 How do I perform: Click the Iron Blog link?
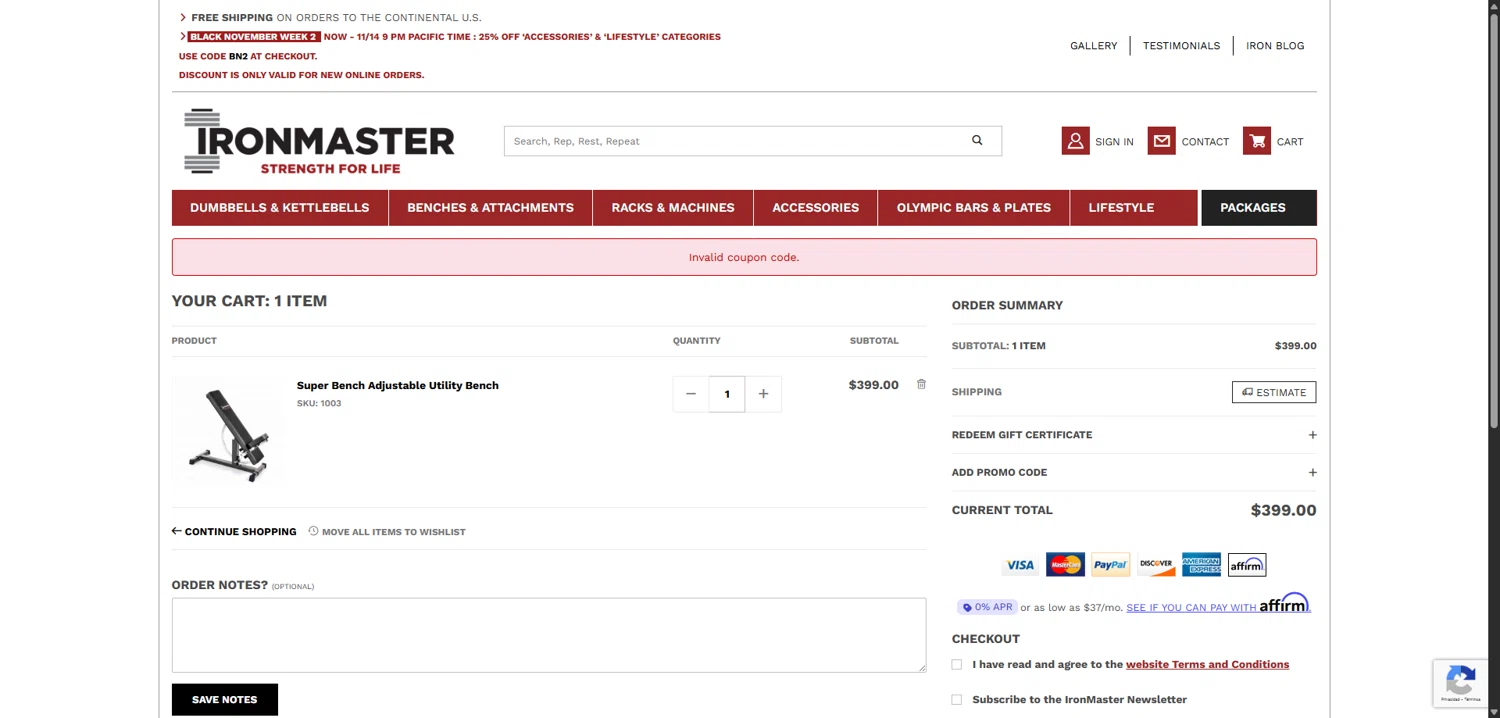[x=1275, y=46]
